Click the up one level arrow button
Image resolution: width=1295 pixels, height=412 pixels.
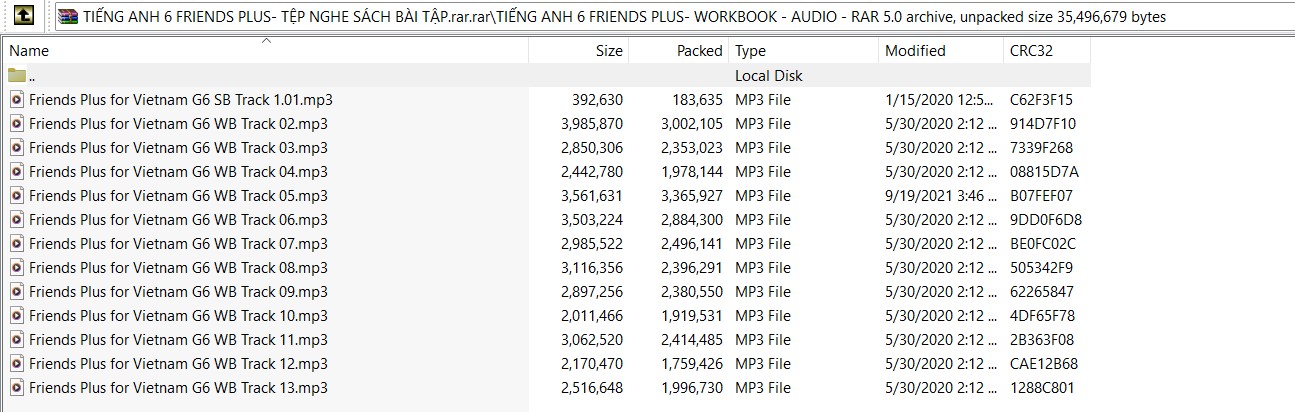pos(25,15)
